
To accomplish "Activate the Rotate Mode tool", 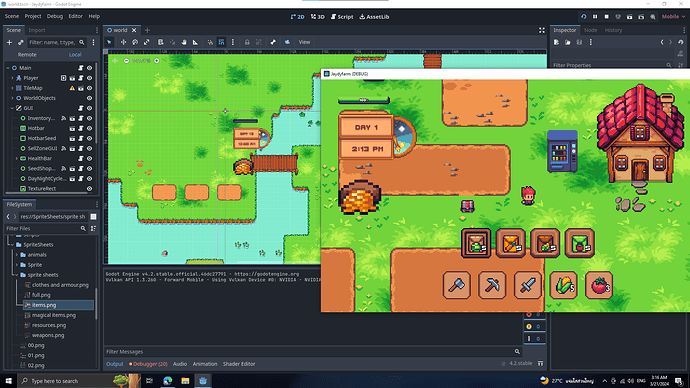I will [x=135, y=42].
